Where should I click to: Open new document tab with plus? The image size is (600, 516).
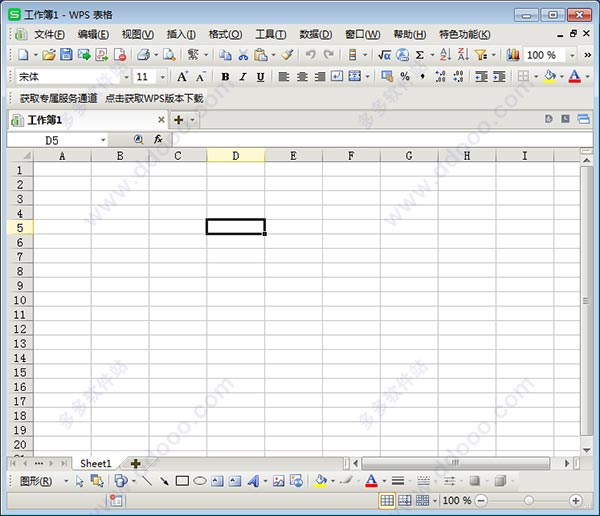pyautogui.click(x=178, y=120)
